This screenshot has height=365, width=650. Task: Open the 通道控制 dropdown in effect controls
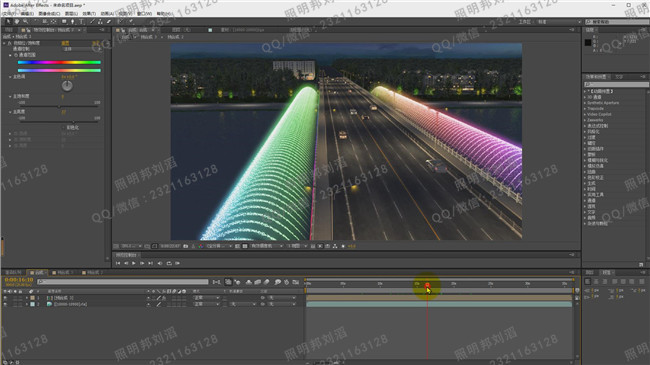[x=82, y=49]
